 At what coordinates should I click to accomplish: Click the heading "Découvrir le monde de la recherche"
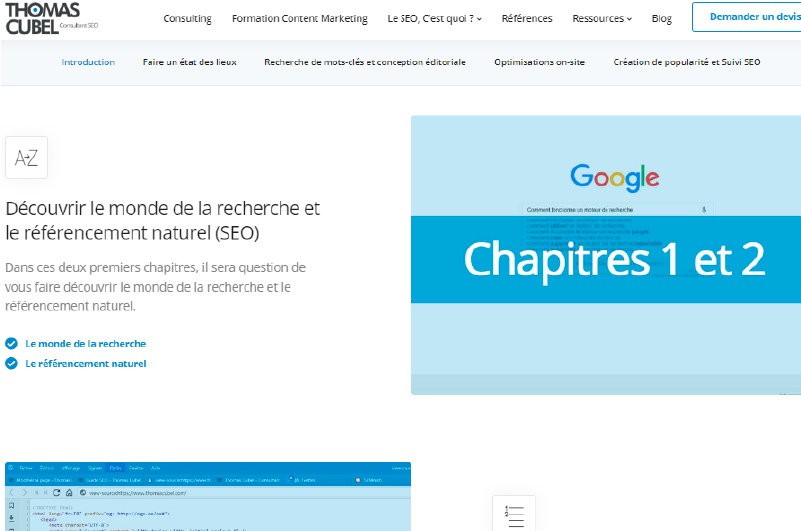162,220
